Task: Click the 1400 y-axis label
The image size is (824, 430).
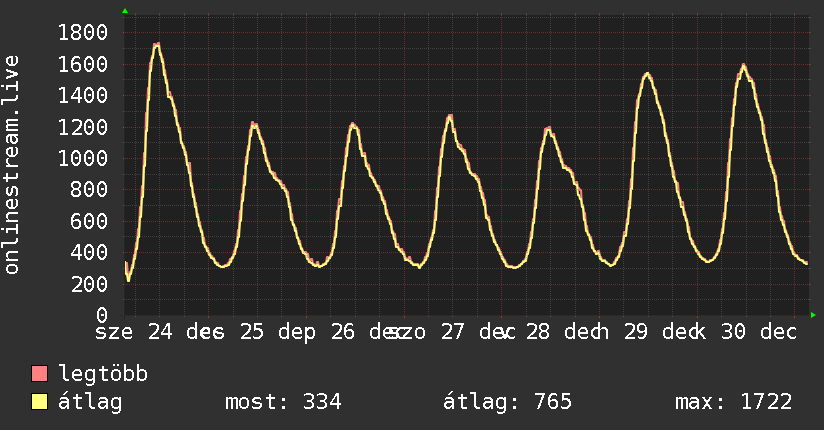Action: click(x=83, y=96)
